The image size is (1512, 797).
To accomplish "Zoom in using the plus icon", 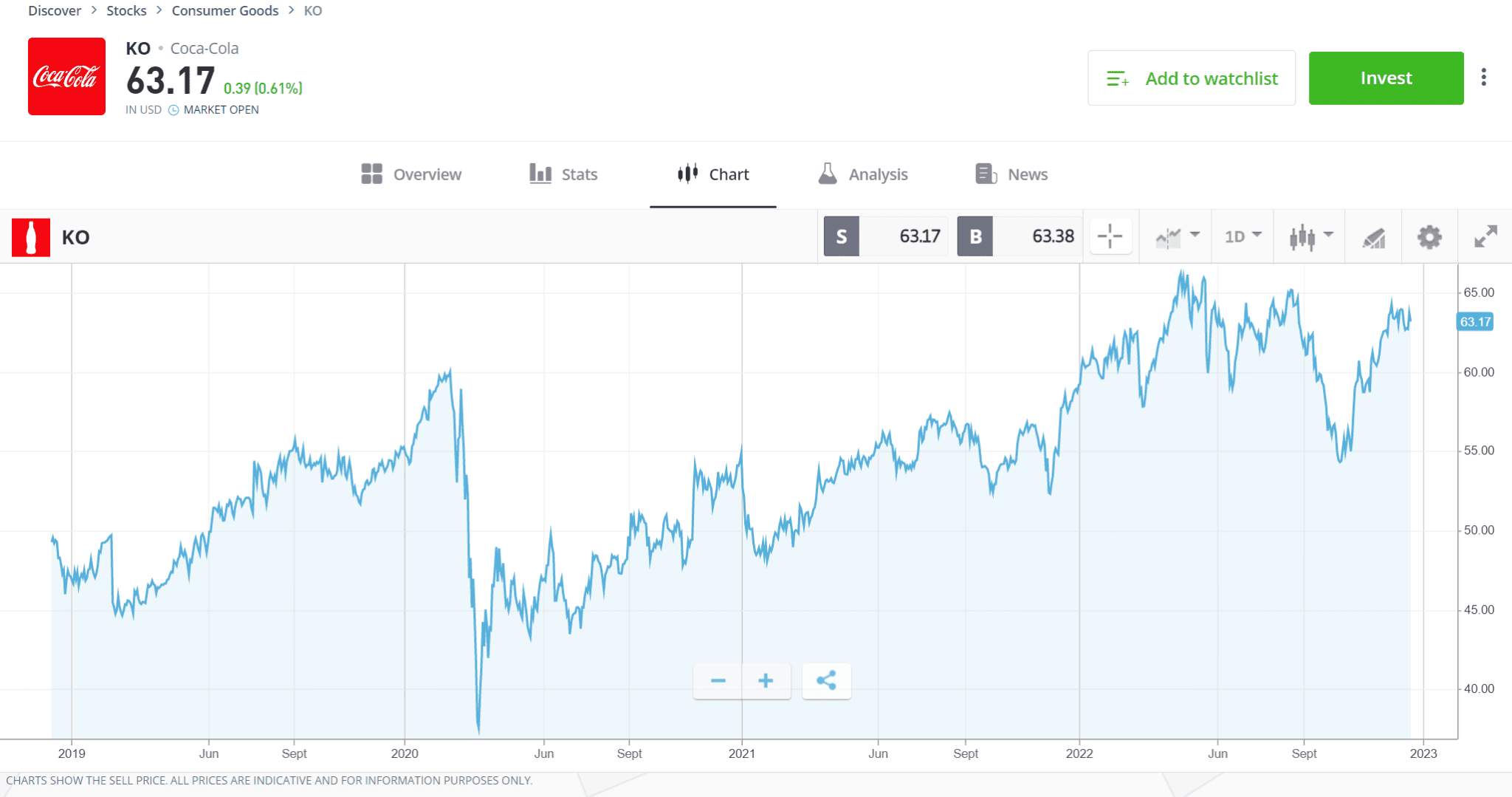I will click(766, 681).
